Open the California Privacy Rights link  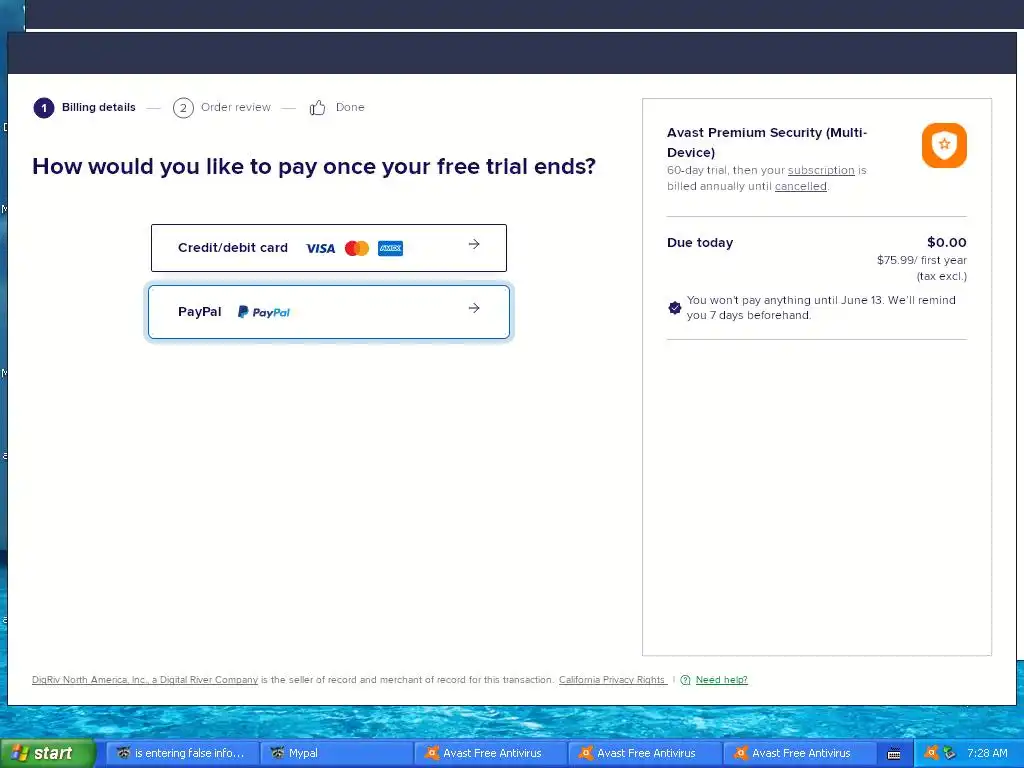coord(612,680)
